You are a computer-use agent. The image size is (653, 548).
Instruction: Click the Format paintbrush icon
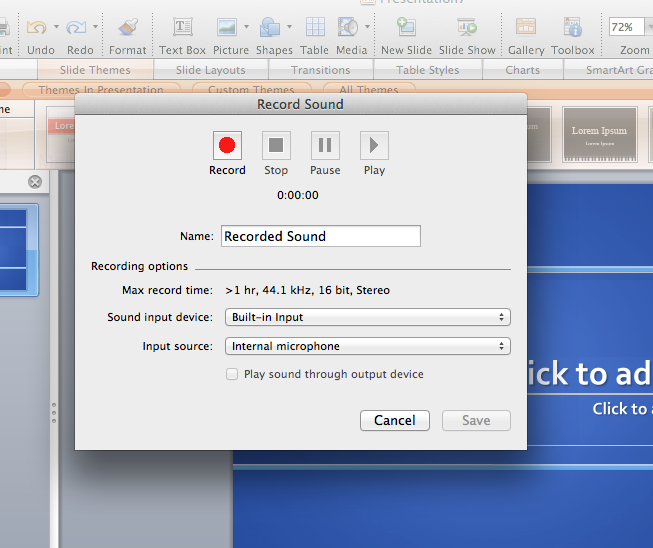128,27
